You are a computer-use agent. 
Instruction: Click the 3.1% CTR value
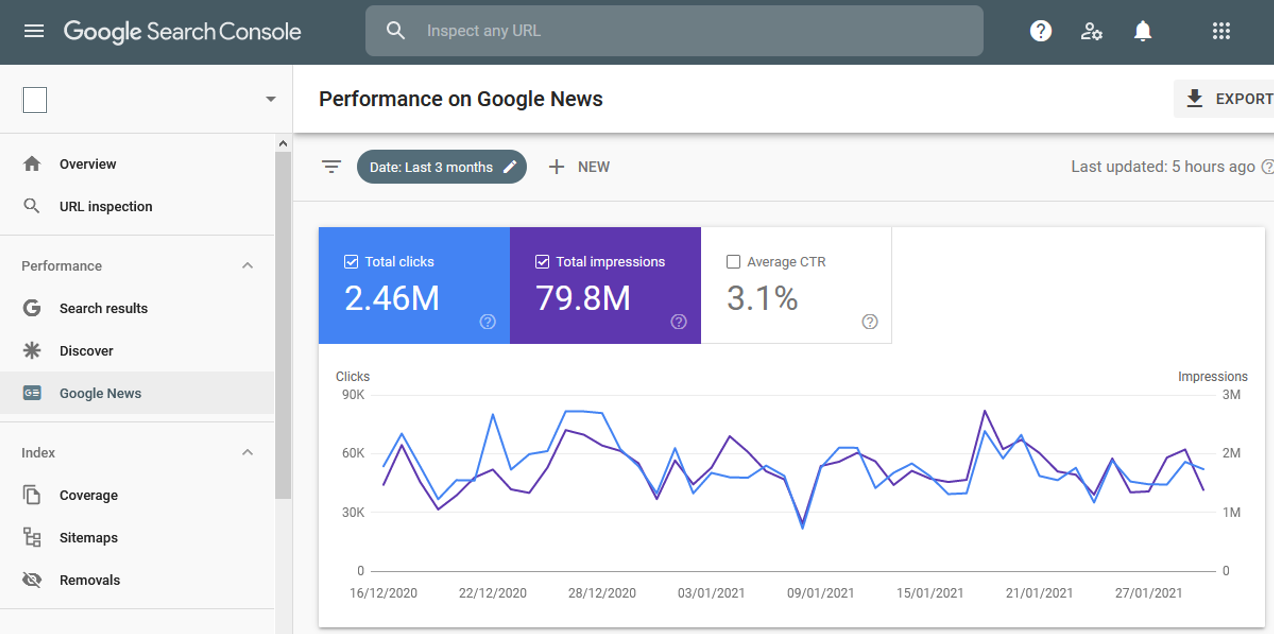[x=762, y=298]
